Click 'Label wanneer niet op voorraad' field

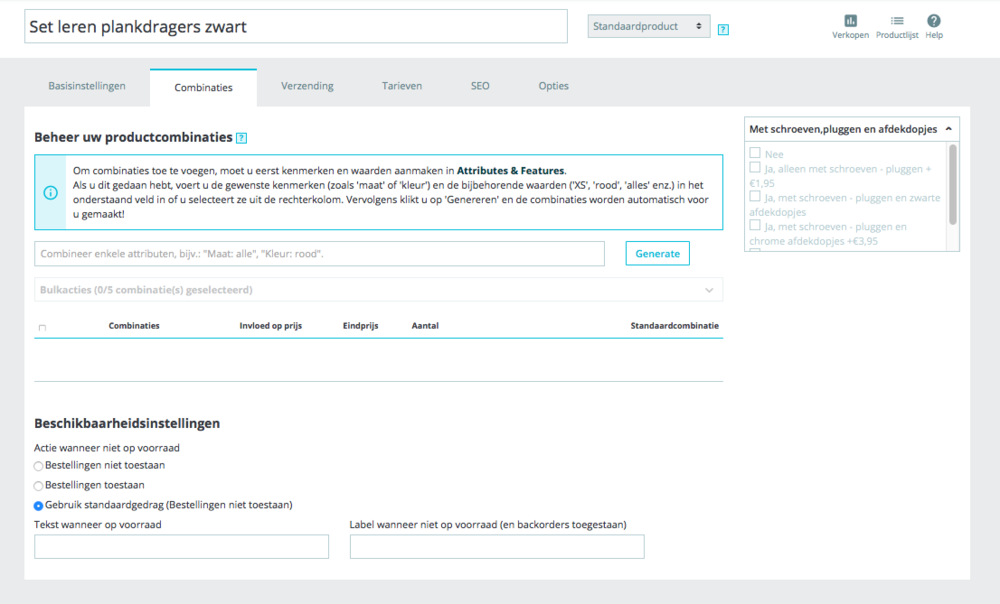pyautogui.click(x=497, y=547)
